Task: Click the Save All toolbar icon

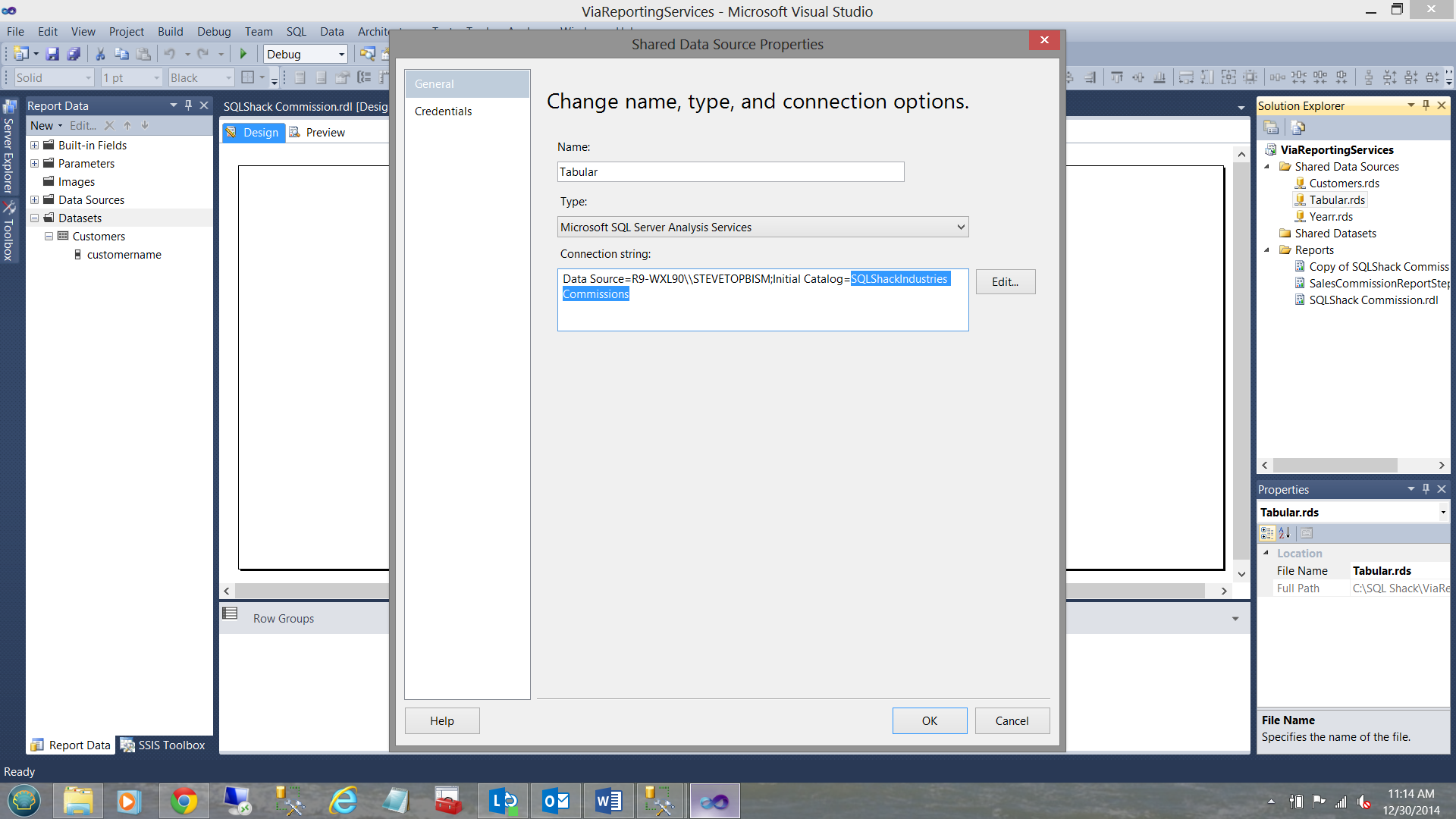Action: [x=74, y=54]
